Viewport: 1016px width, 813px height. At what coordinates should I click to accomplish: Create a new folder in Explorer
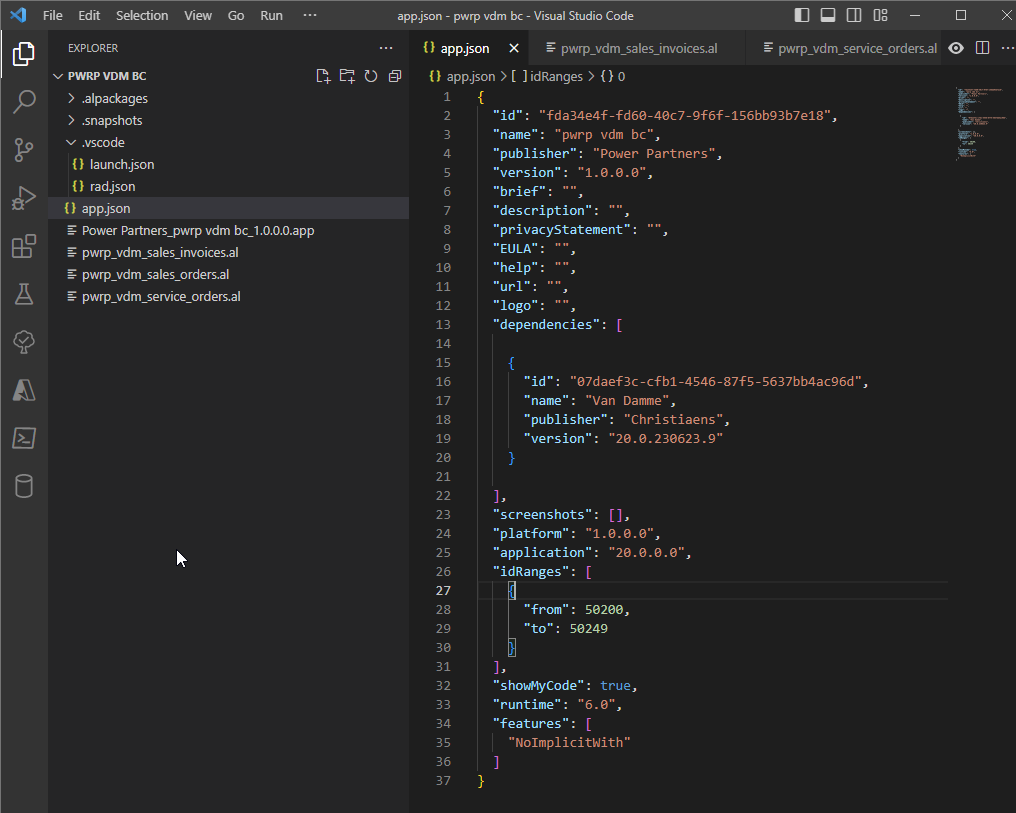pyautogui.click(x=347, y=76)
